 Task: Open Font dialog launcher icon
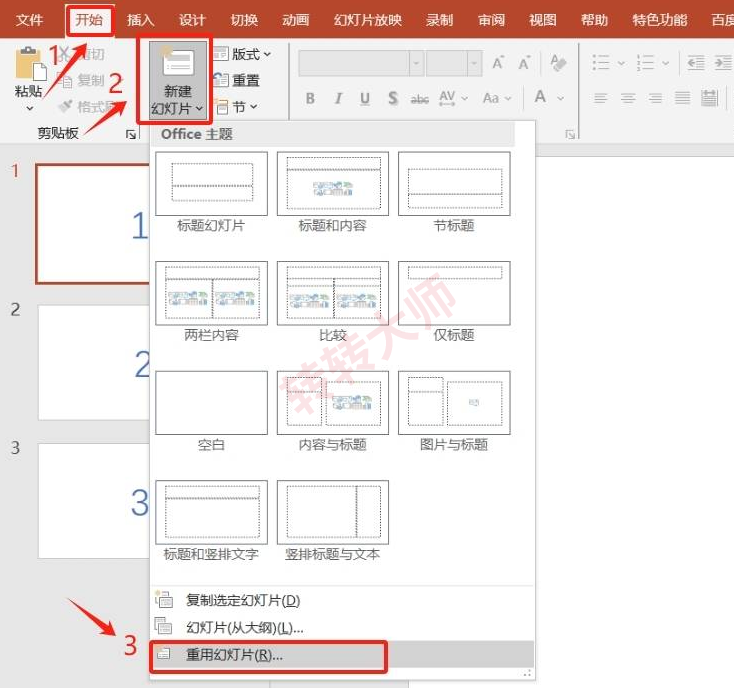click(x=570, y=135)
